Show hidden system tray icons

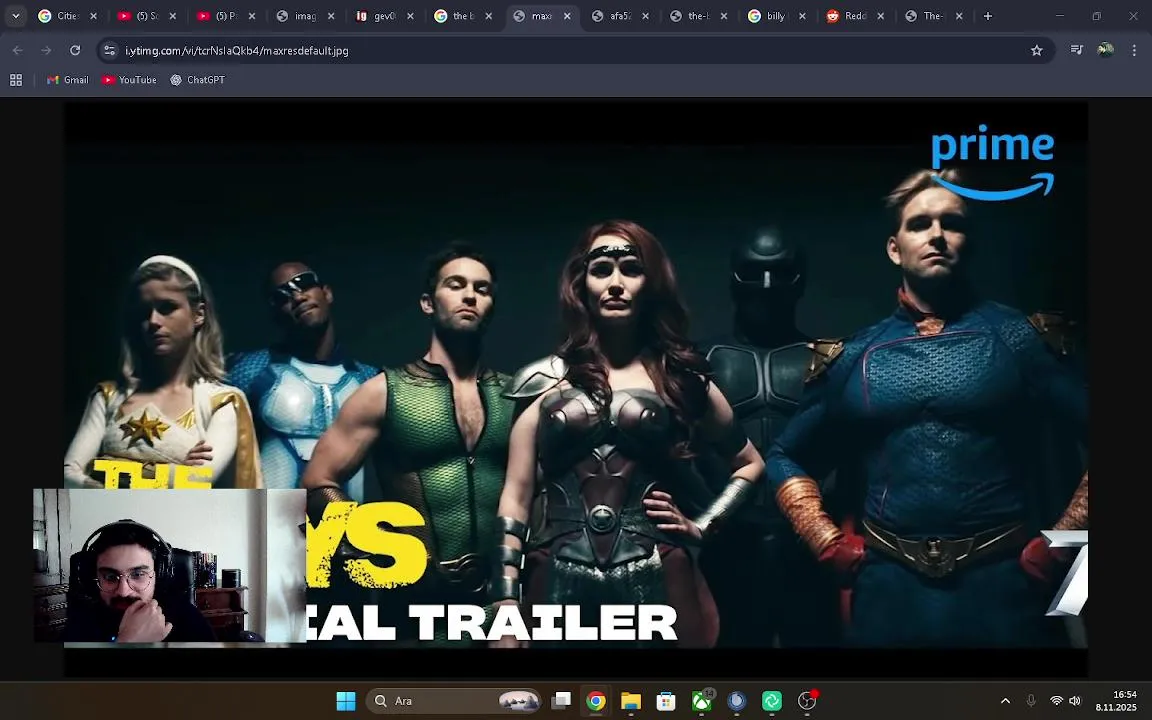1005,701
